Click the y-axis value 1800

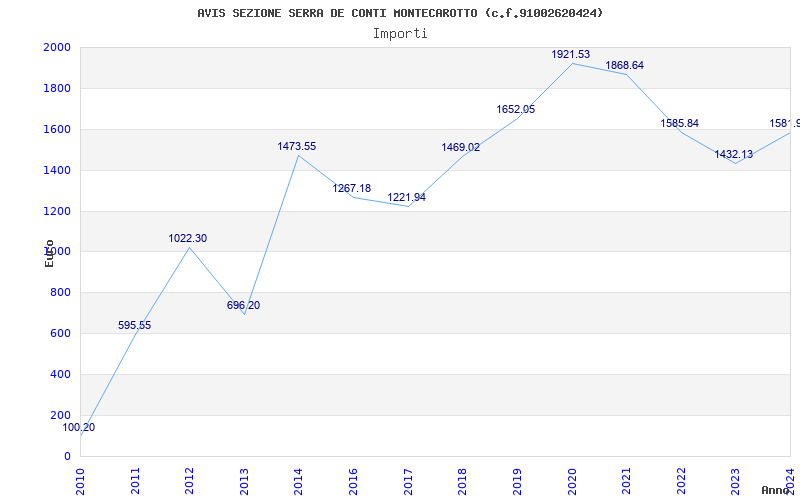(57, 88)
